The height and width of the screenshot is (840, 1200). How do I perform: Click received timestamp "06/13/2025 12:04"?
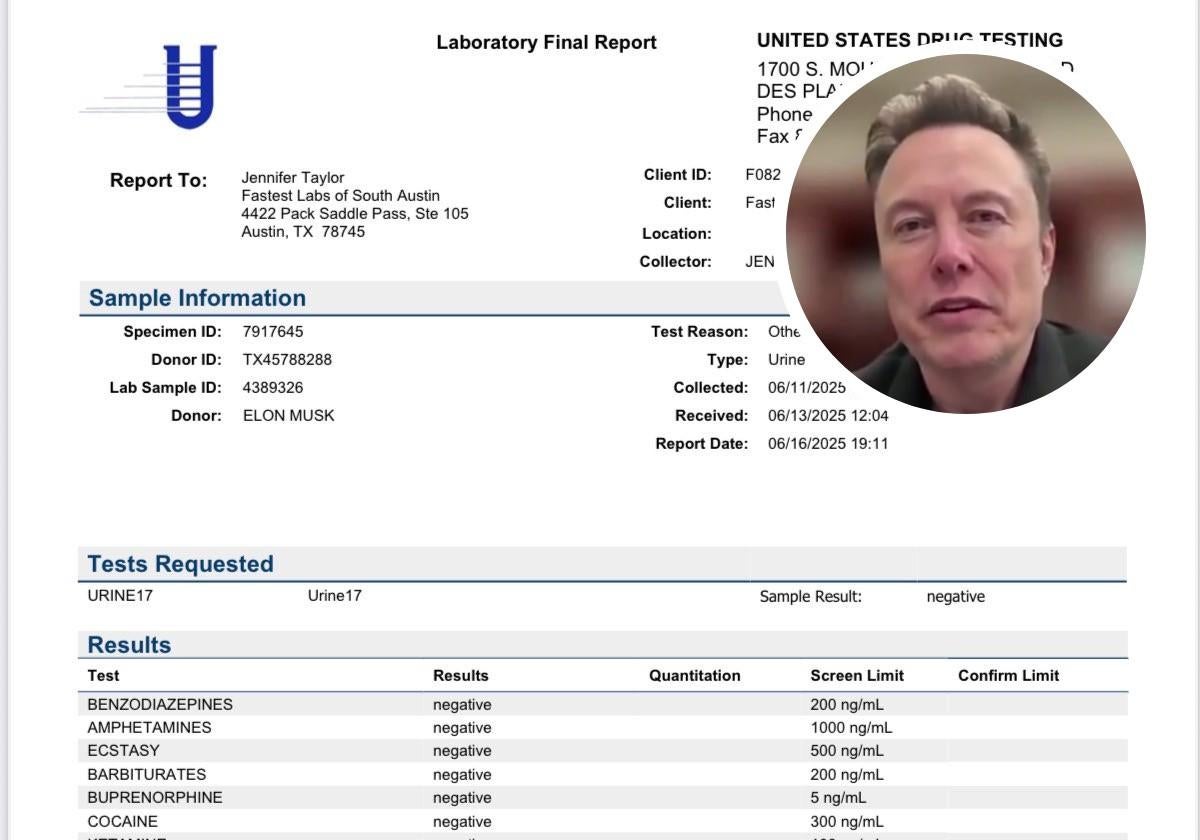coord(828,416)
